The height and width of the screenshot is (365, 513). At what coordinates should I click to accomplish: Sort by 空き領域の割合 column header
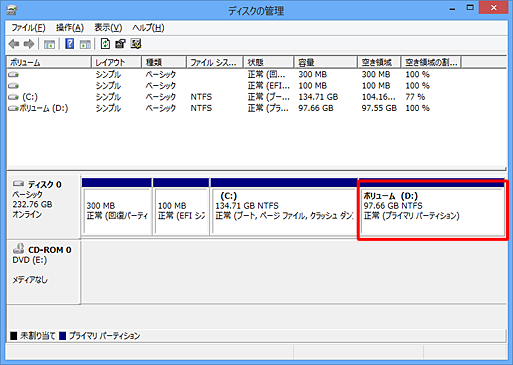point(431,62)
